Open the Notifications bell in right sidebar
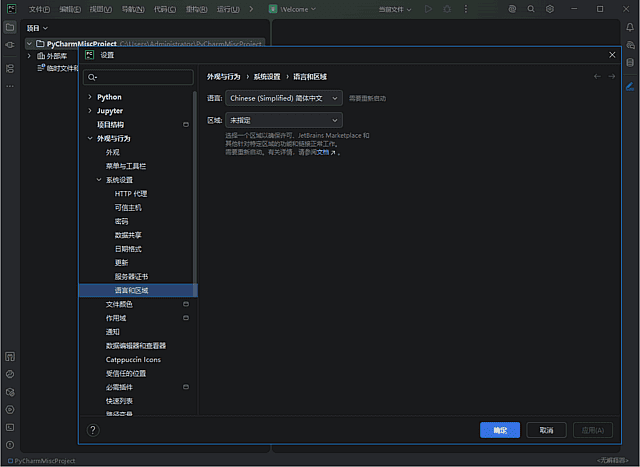This screenshot has width=640, height=467. (x=630, y=28)
